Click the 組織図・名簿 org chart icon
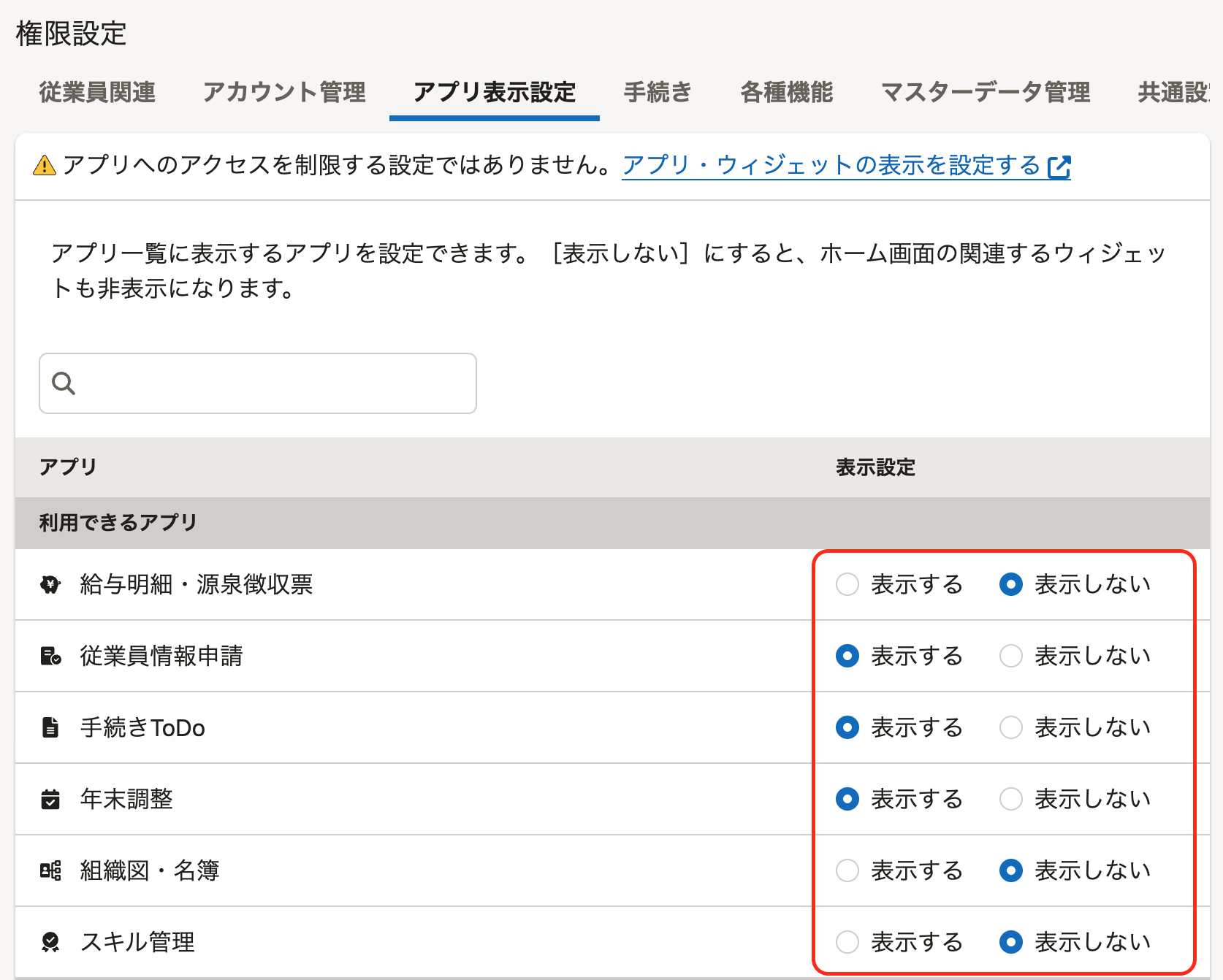The width and height of the screenshot is (1223, 980). point(50,870)
